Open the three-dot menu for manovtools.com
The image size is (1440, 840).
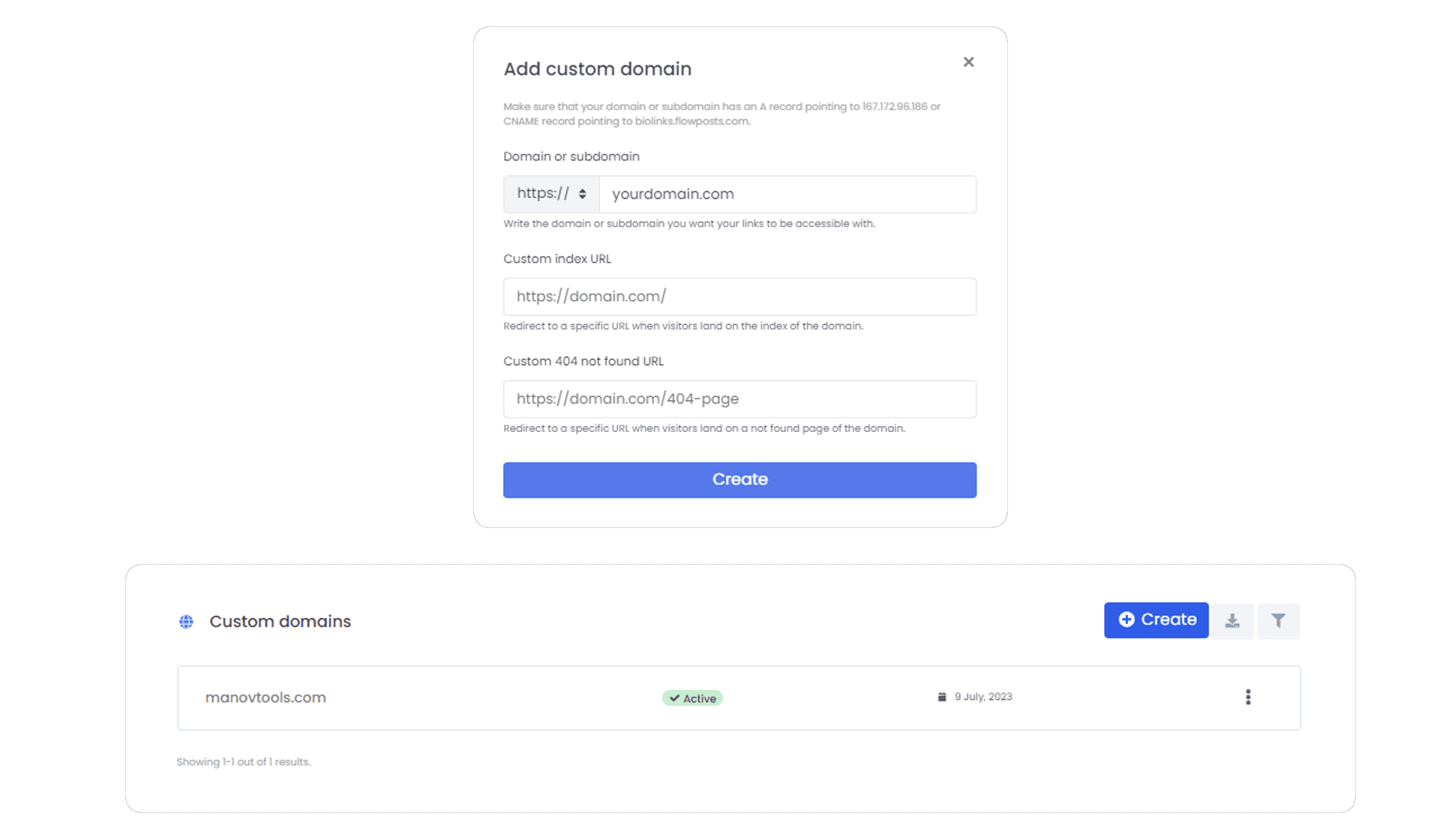pos(1248,697)
